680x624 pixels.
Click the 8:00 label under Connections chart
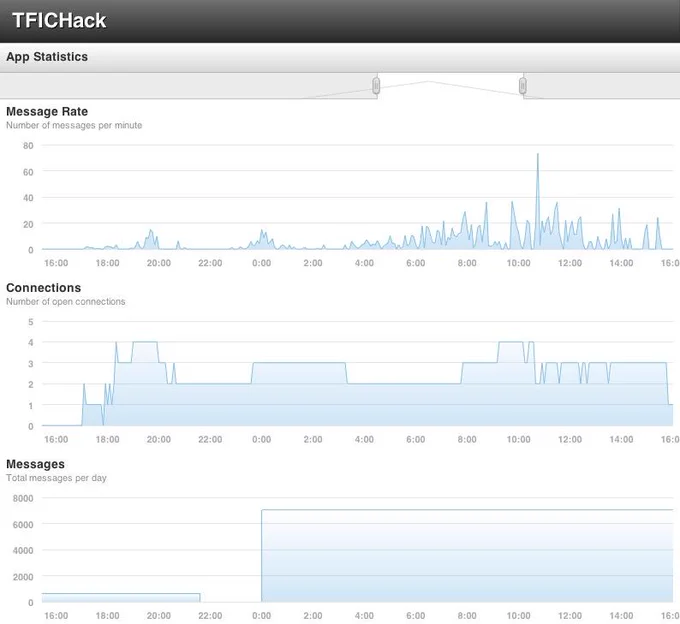(x=467, y=440)
